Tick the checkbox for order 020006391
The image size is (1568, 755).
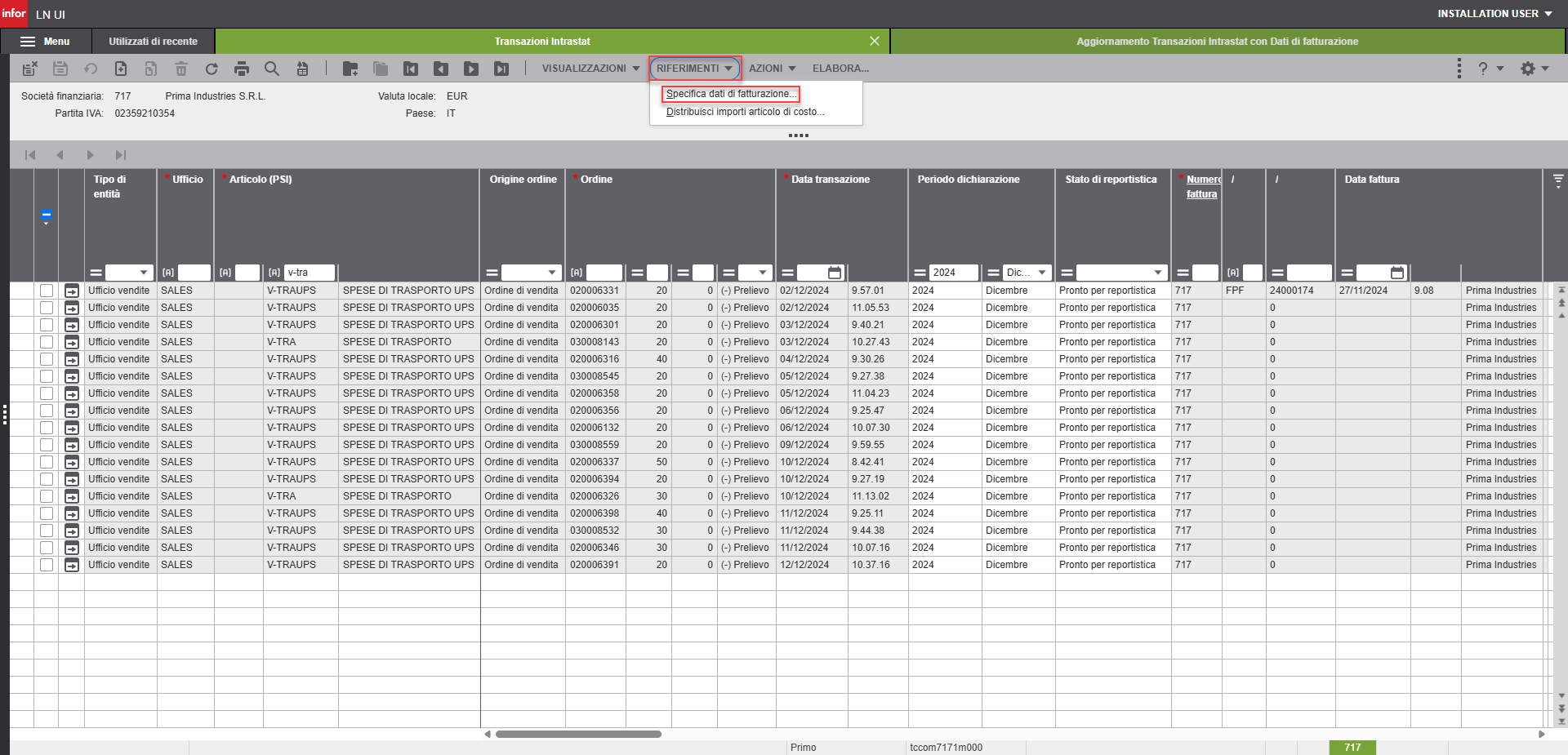tap(47, 565)
